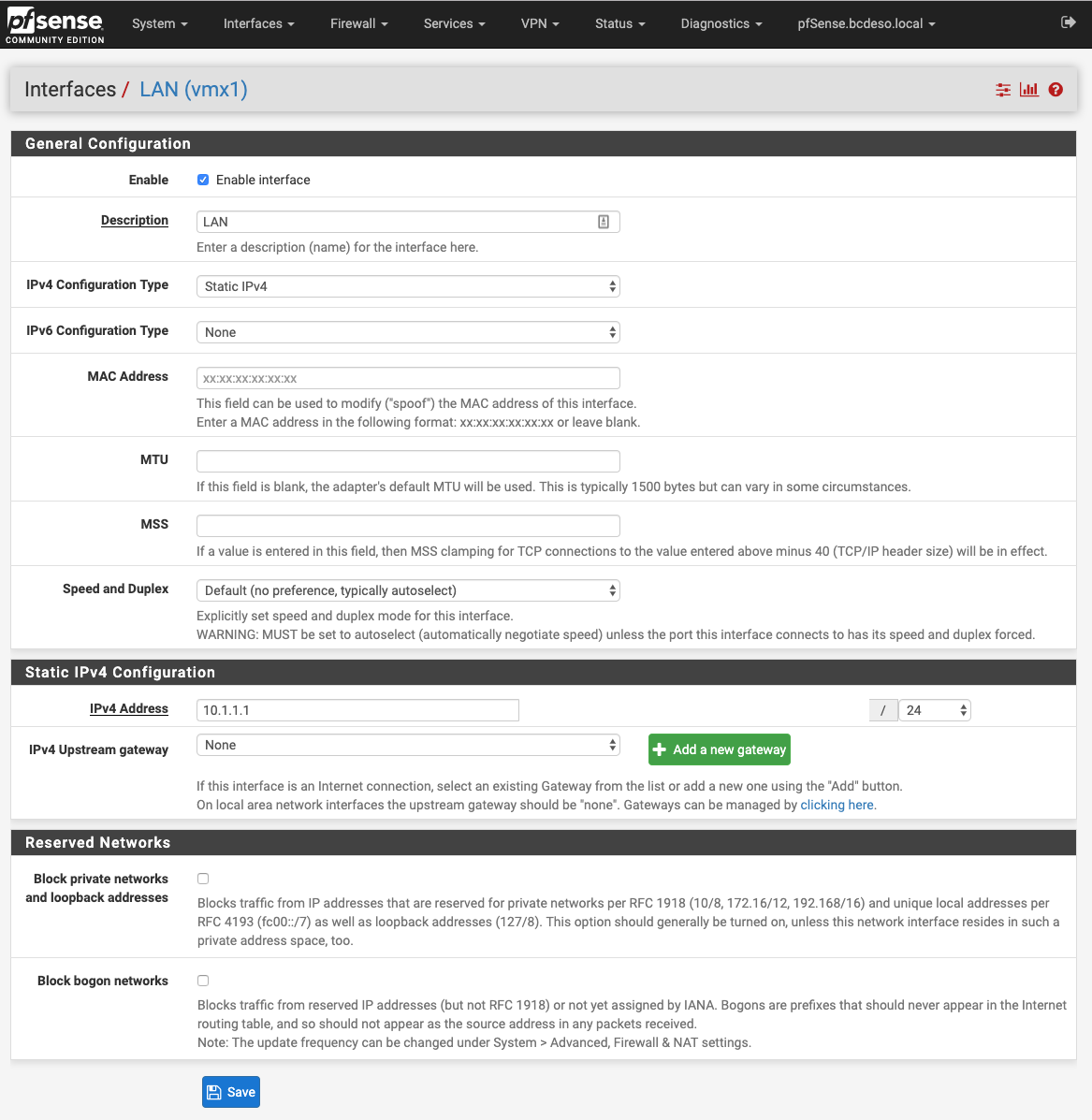This screenshot has height=1120, width=1092.
Task: Focus the IPv4 Address field 10.1.1.1
Action: 357,710
